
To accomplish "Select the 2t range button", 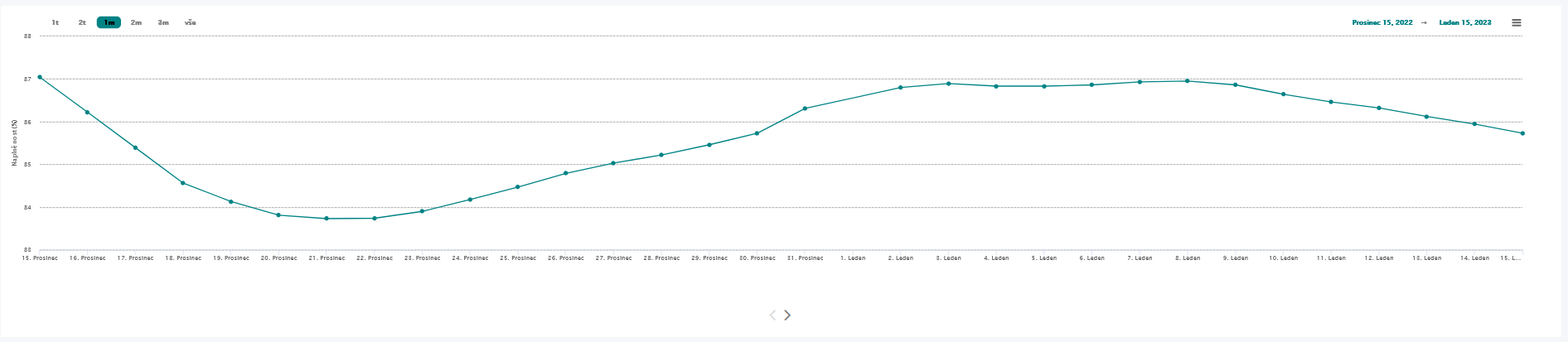I will point(82,22).
